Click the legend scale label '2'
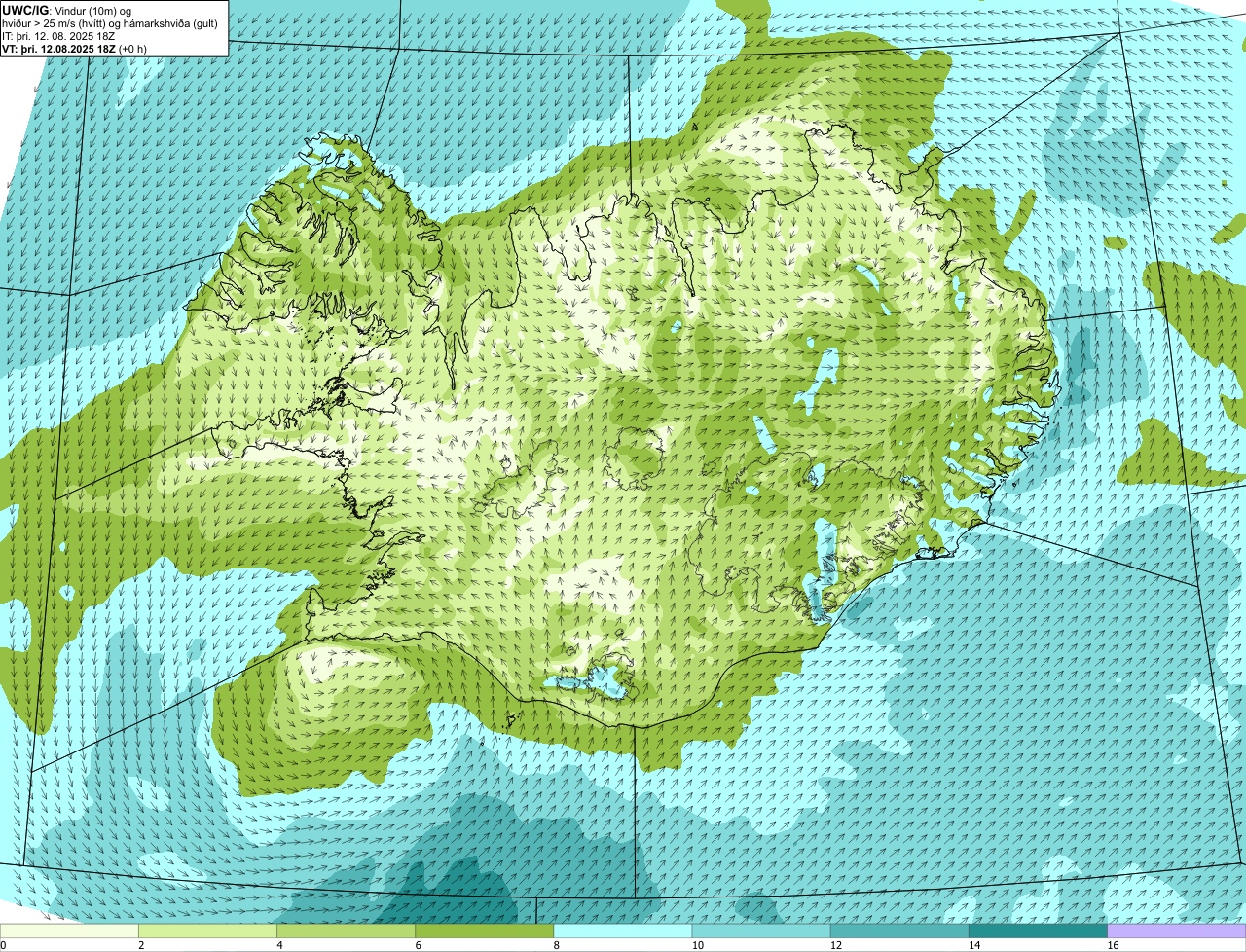The image size is (1246, 952). click(141, 945)
